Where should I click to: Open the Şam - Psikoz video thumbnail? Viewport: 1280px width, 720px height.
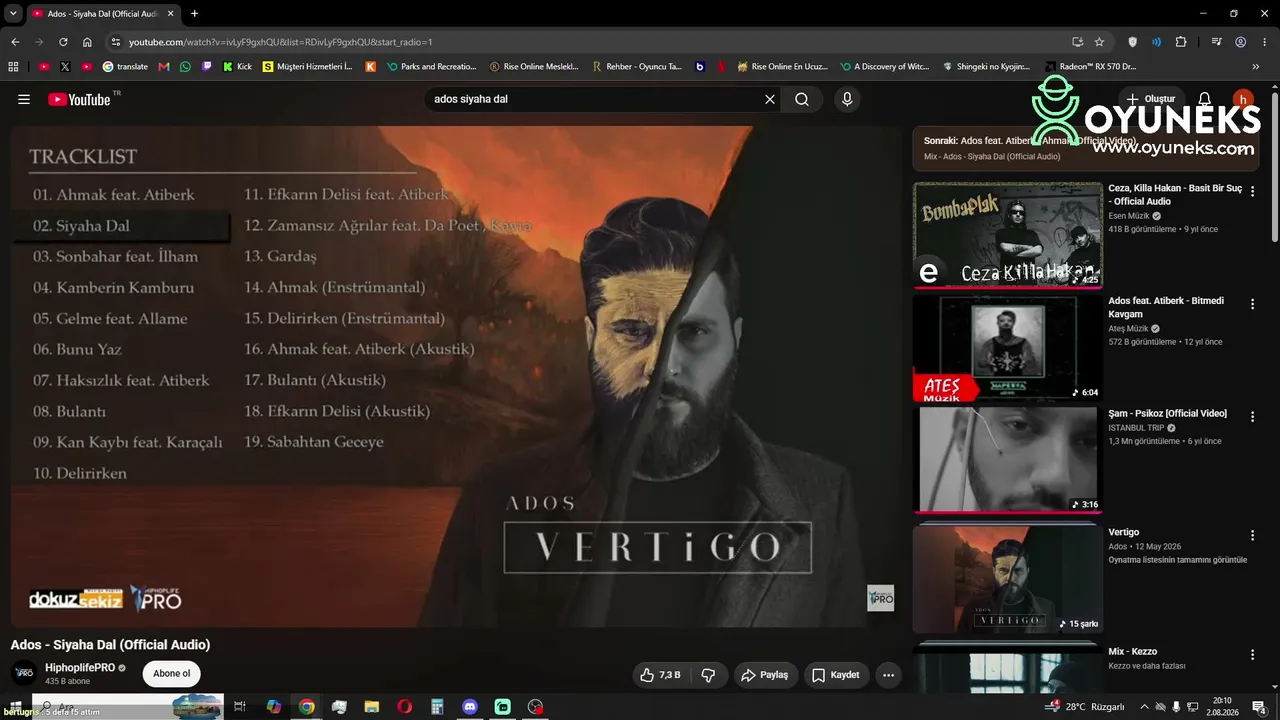[1008, 459]
